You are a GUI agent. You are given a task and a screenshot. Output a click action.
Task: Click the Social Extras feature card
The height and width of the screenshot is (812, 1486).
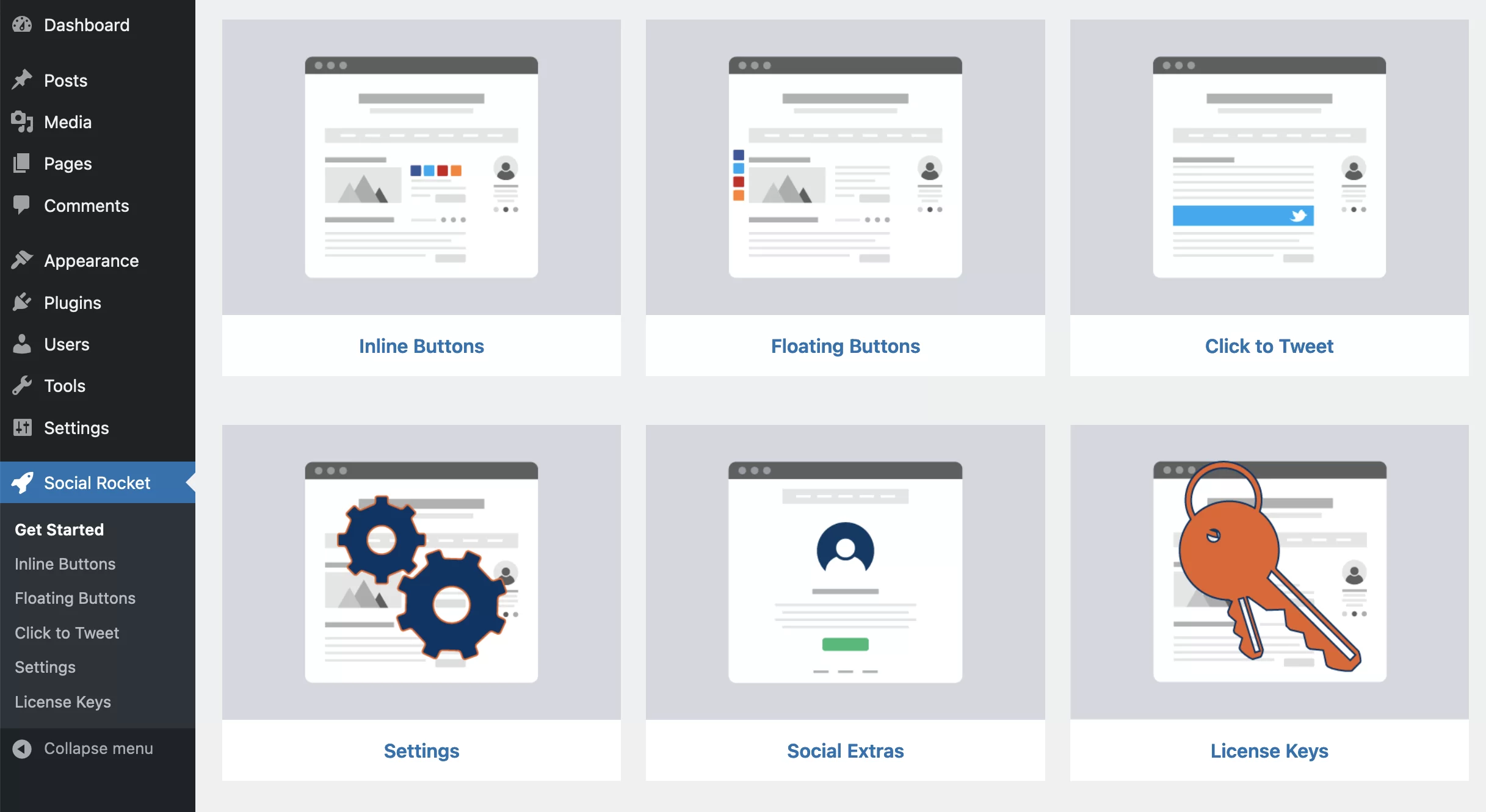point(845,600)
